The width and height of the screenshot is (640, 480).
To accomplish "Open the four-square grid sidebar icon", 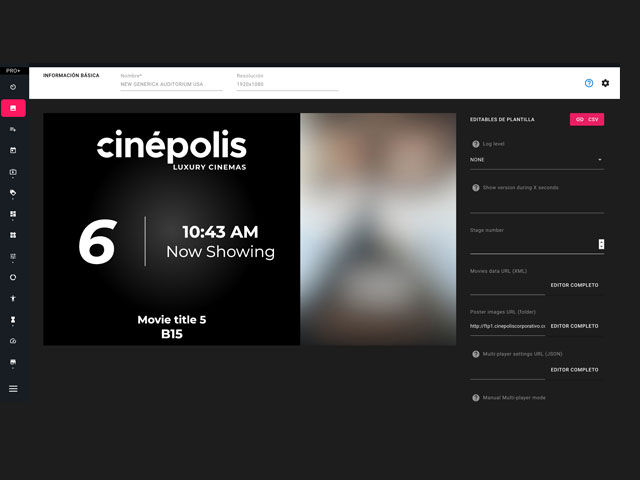I will (13, 235).
